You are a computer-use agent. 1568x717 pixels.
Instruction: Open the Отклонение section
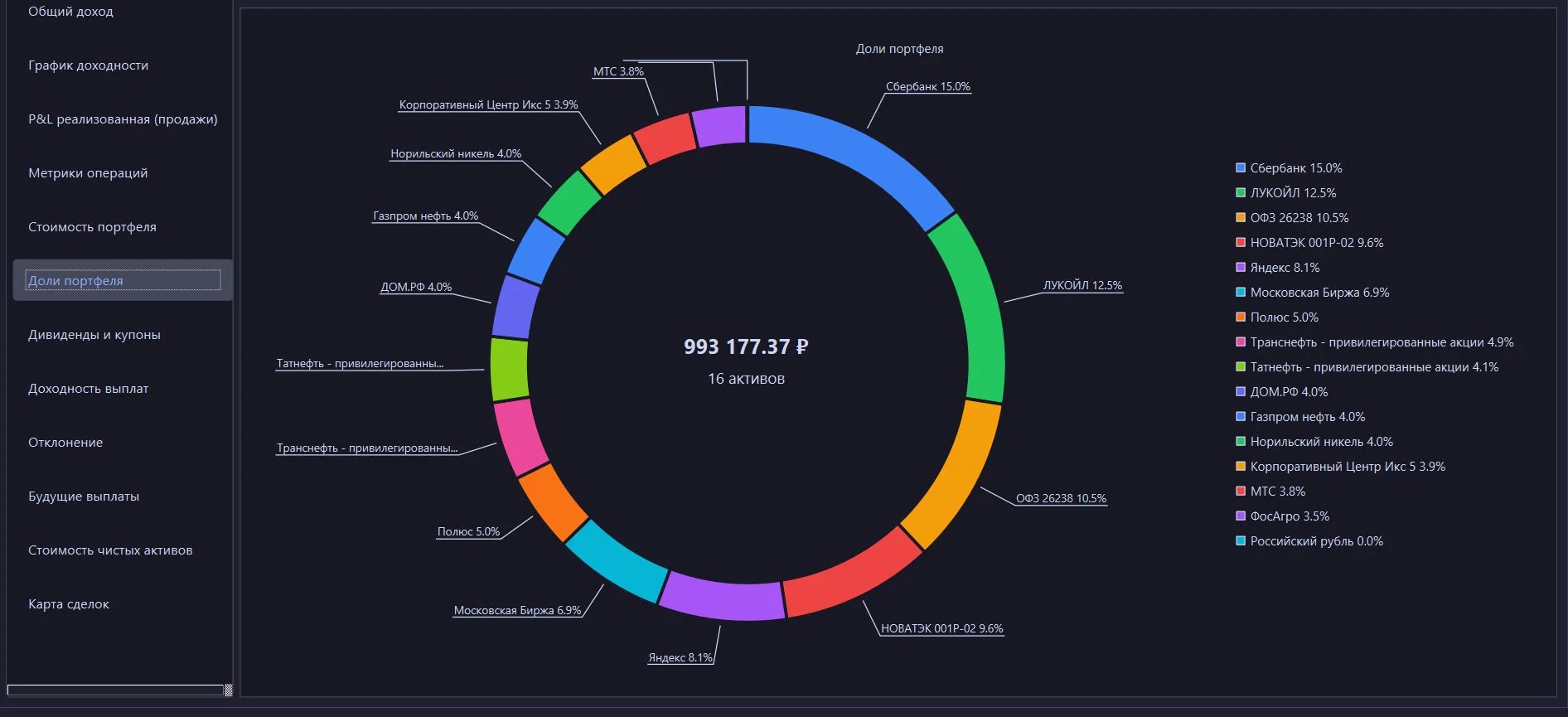coord(65,443)
